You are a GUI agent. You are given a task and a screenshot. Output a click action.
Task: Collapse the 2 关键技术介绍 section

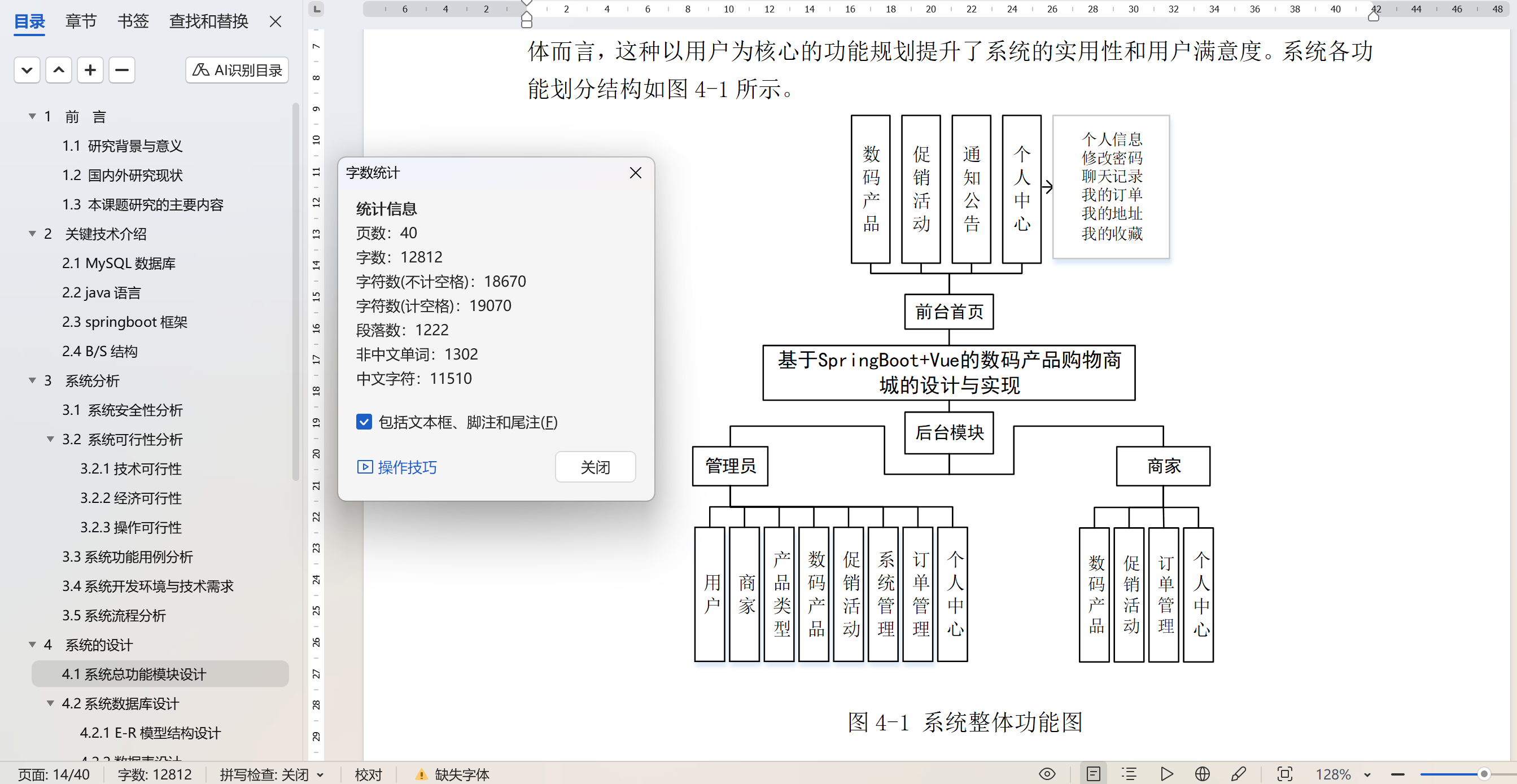32,234
